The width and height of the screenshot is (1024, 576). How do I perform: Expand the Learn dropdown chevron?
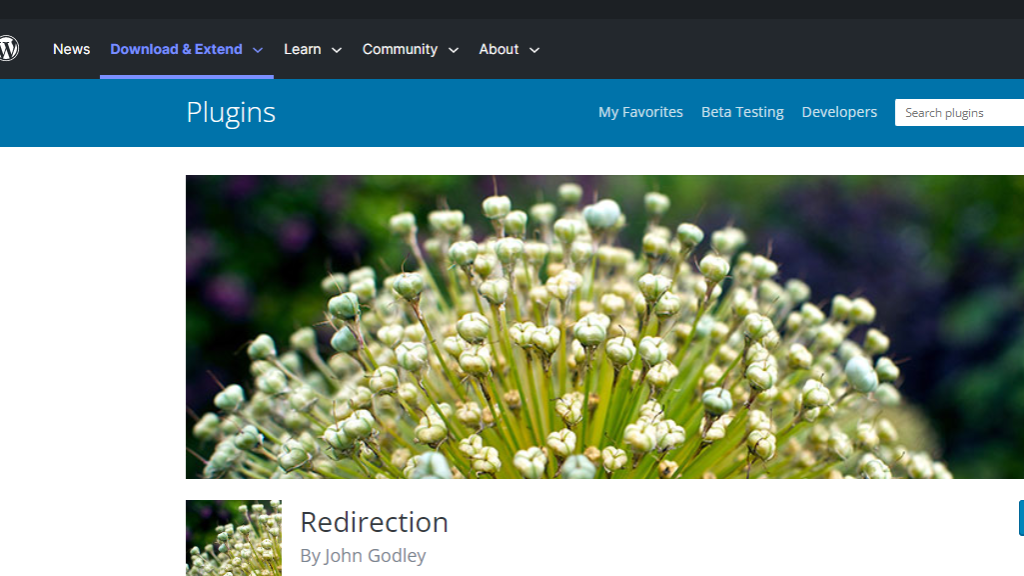[337, 50]
